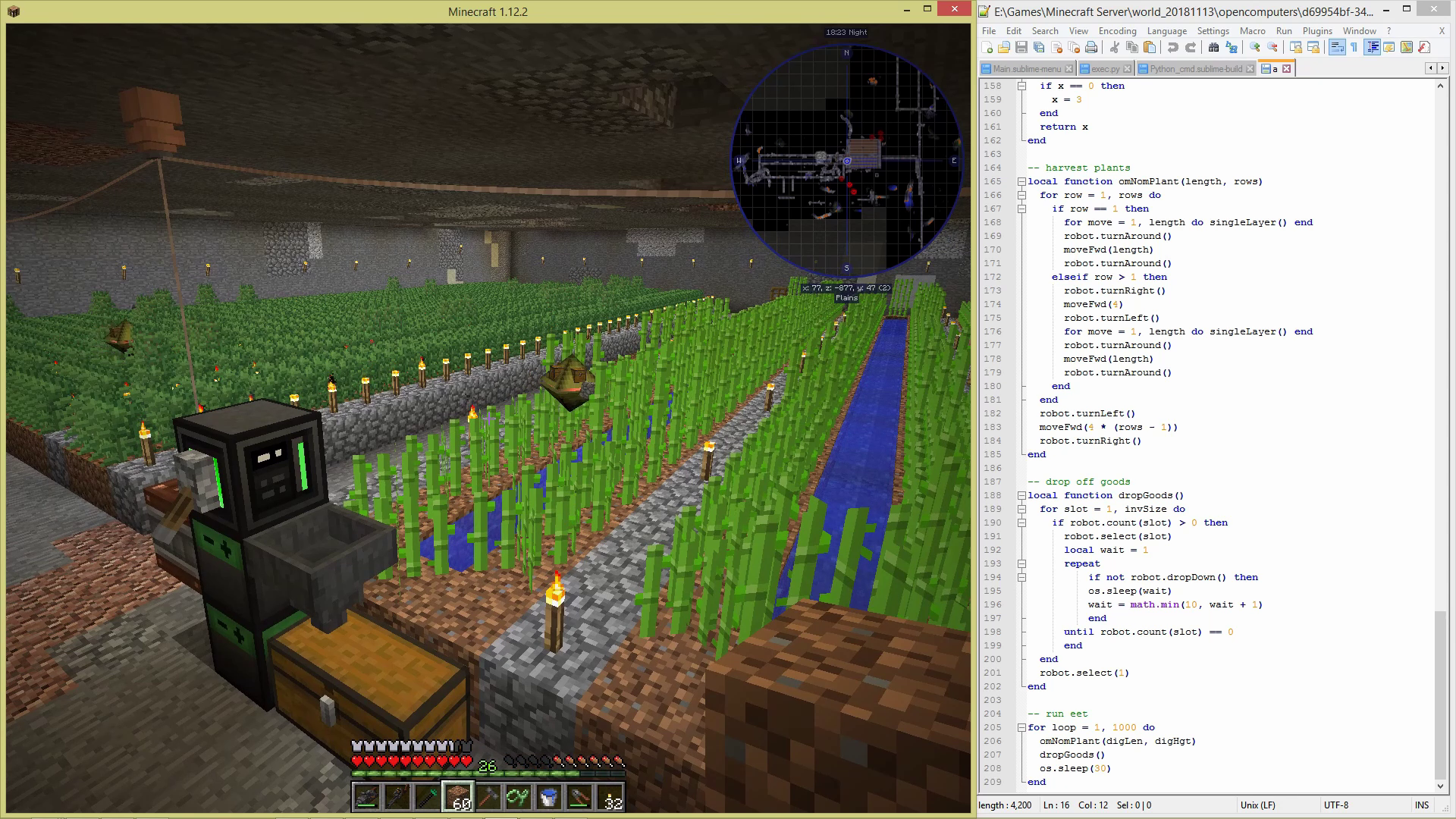This screenshot has height=819, width=1456.
Task: Collapse the for-loop fold at line 205
Action: pos(1021,727)
